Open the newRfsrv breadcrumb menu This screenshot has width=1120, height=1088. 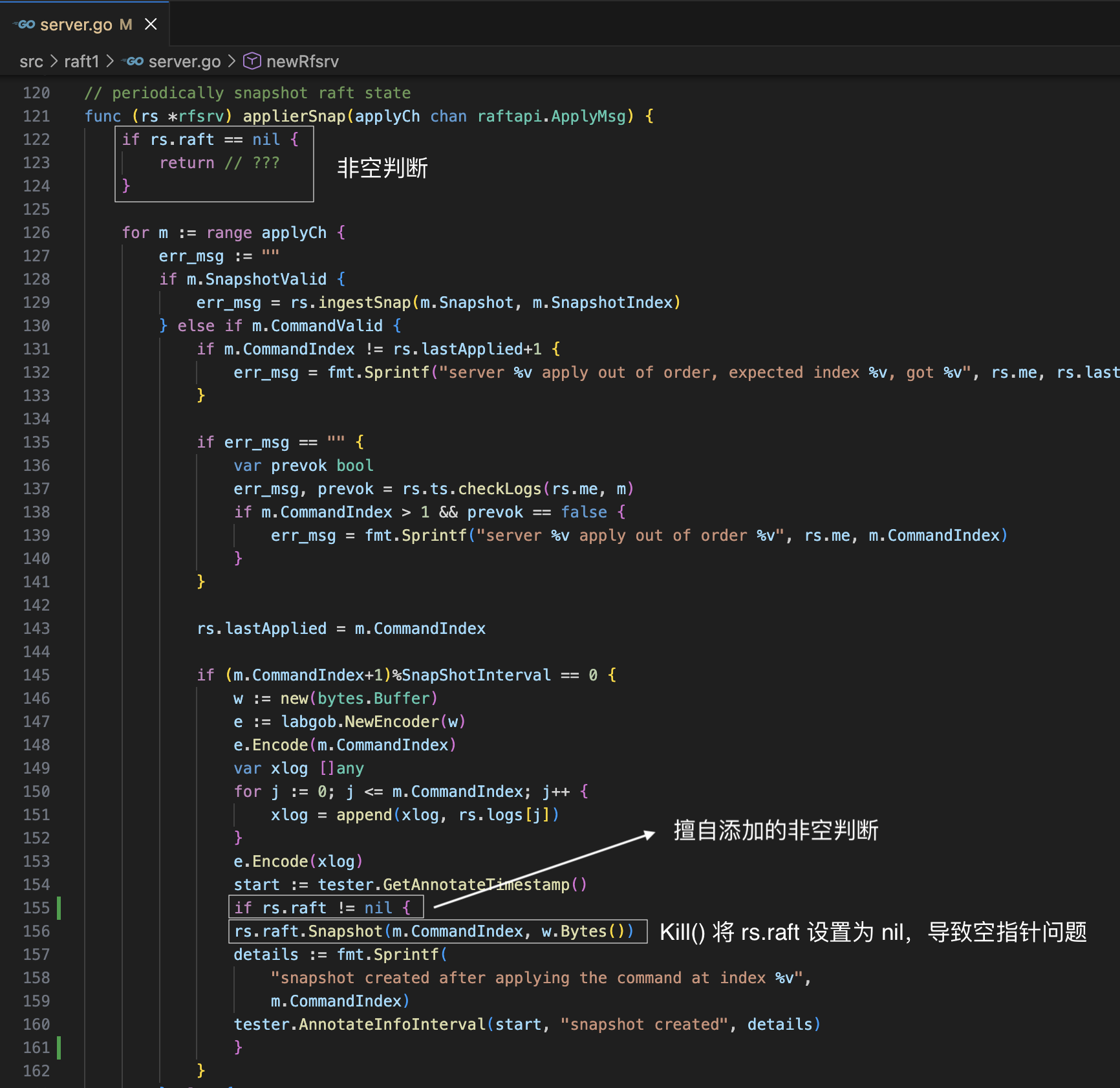click(302, 61)
